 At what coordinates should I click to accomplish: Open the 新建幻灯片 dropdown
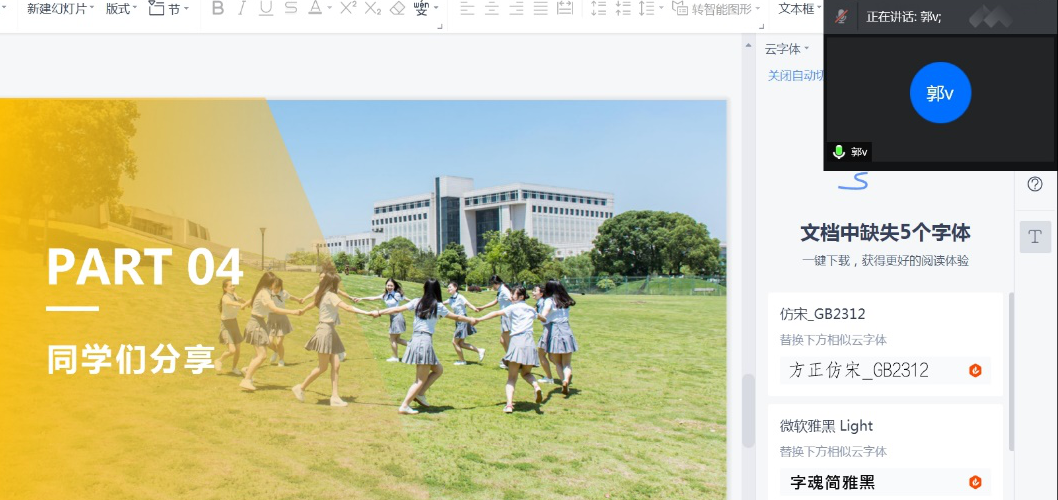(x=60, y=9)
